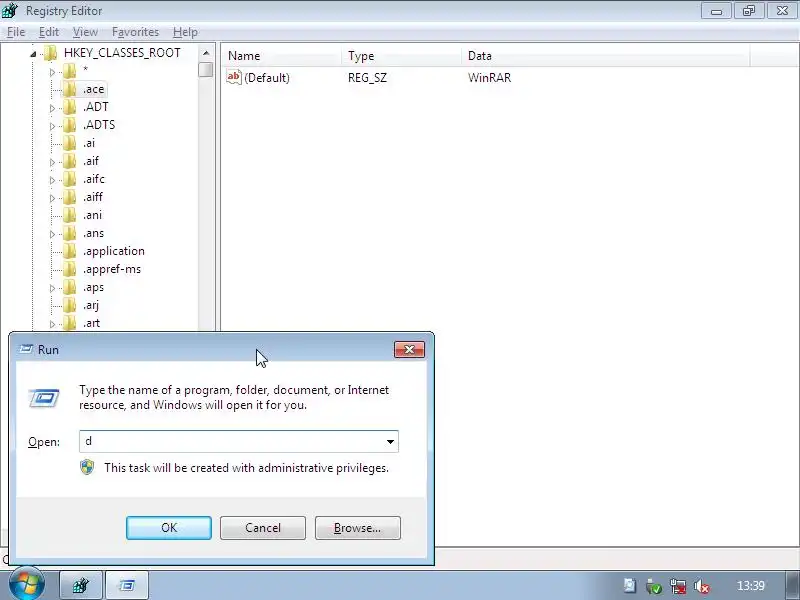800x600 pixels.
Task: Click the tree pane scroll-up arrow
Action: pyautogui.click(x=206, y=53)
